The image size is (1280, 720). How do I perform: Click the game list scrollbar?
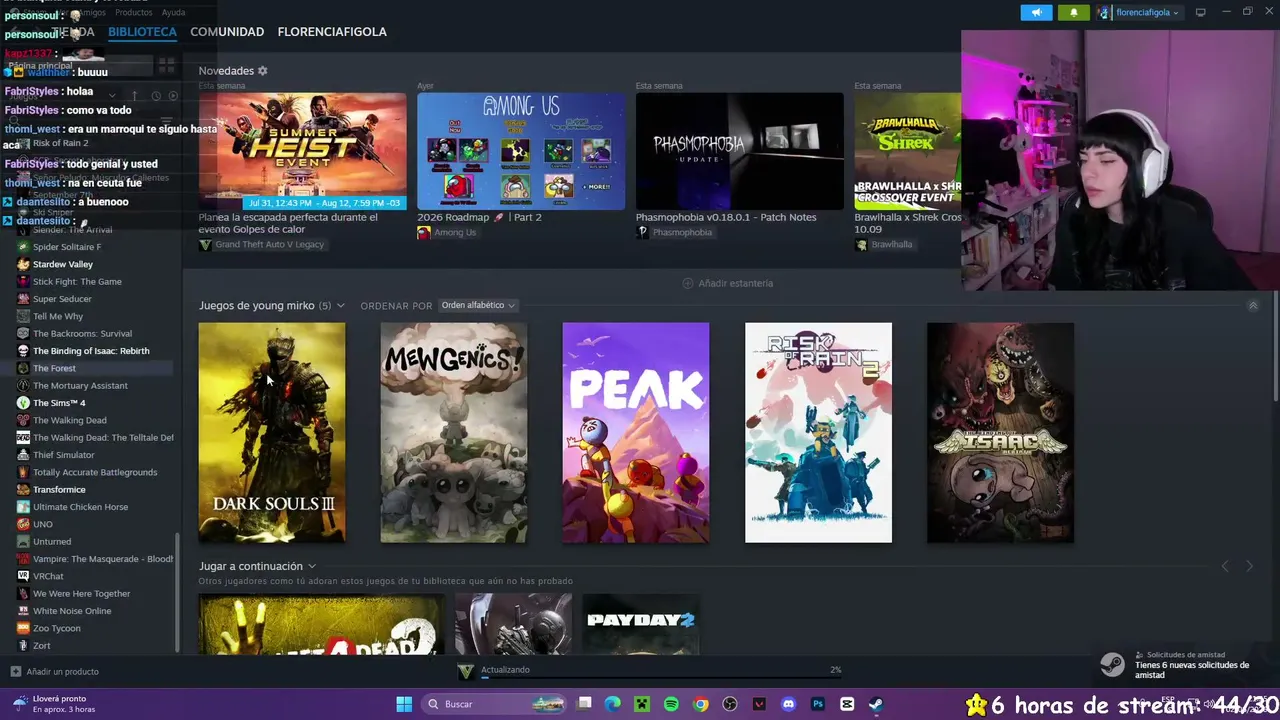tap(178, 590)
